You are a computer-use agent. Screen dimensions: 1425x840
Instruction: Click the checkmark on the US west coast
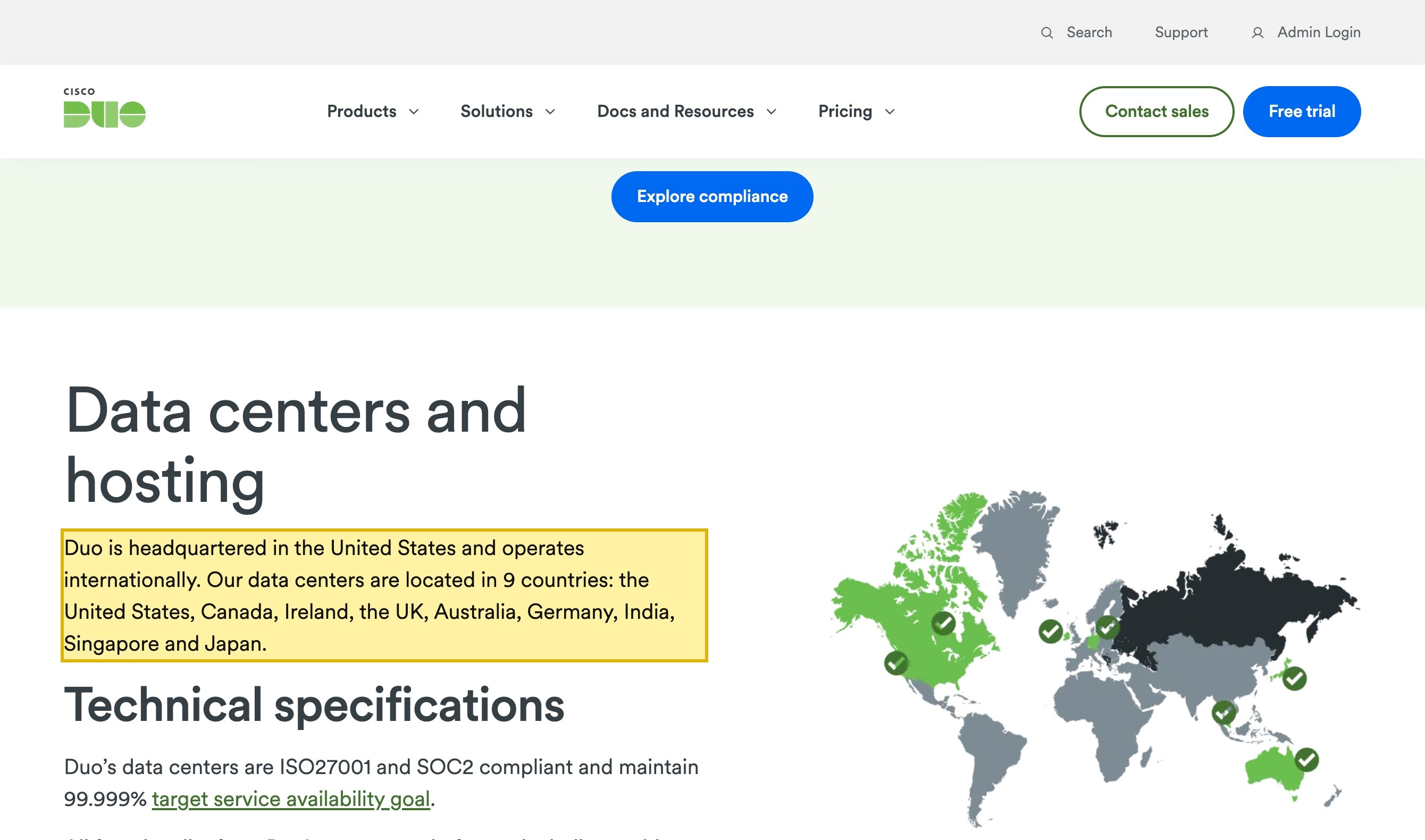(x=896, y=663)
